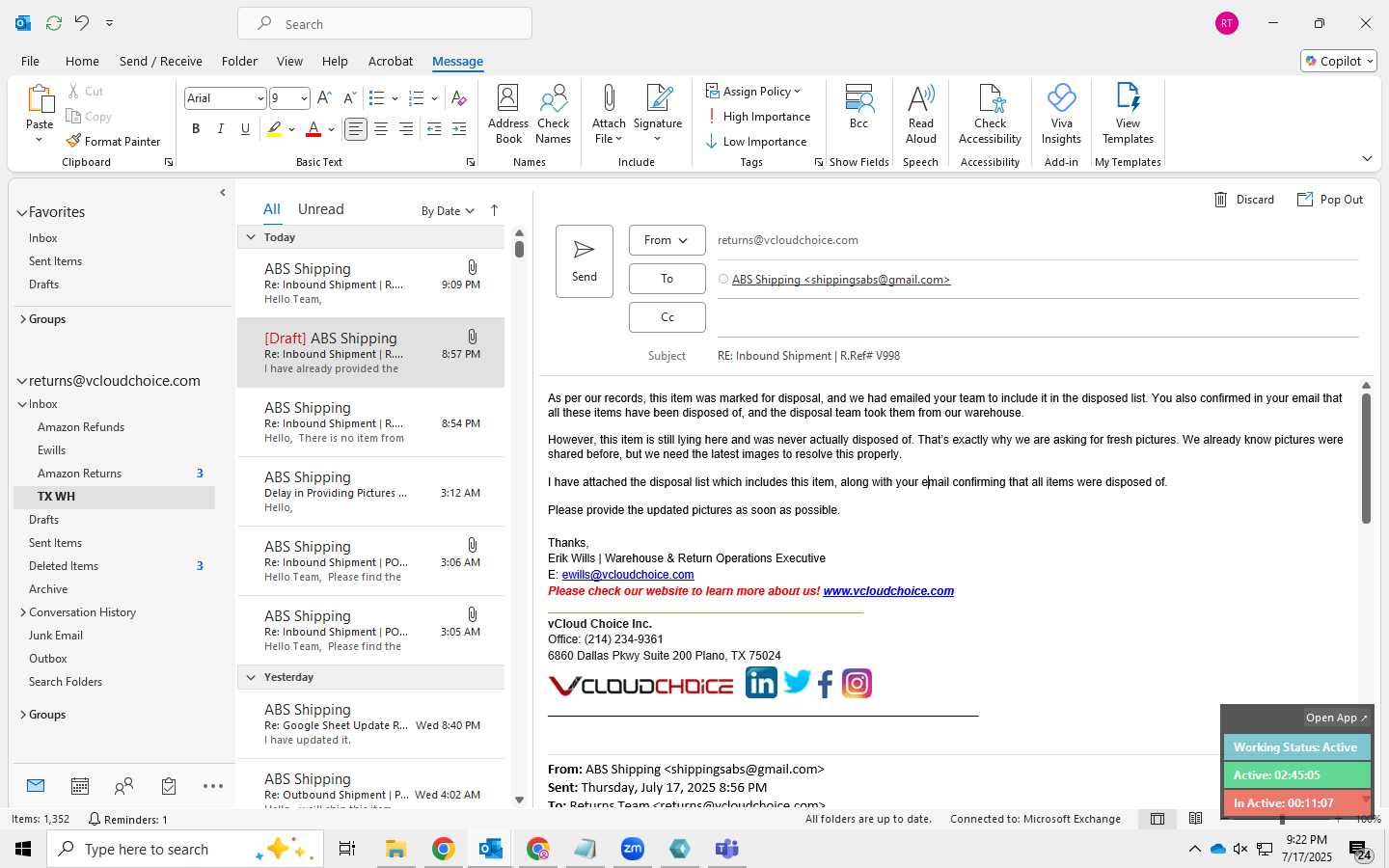Click the To recipients button

[x=667, y=279]
